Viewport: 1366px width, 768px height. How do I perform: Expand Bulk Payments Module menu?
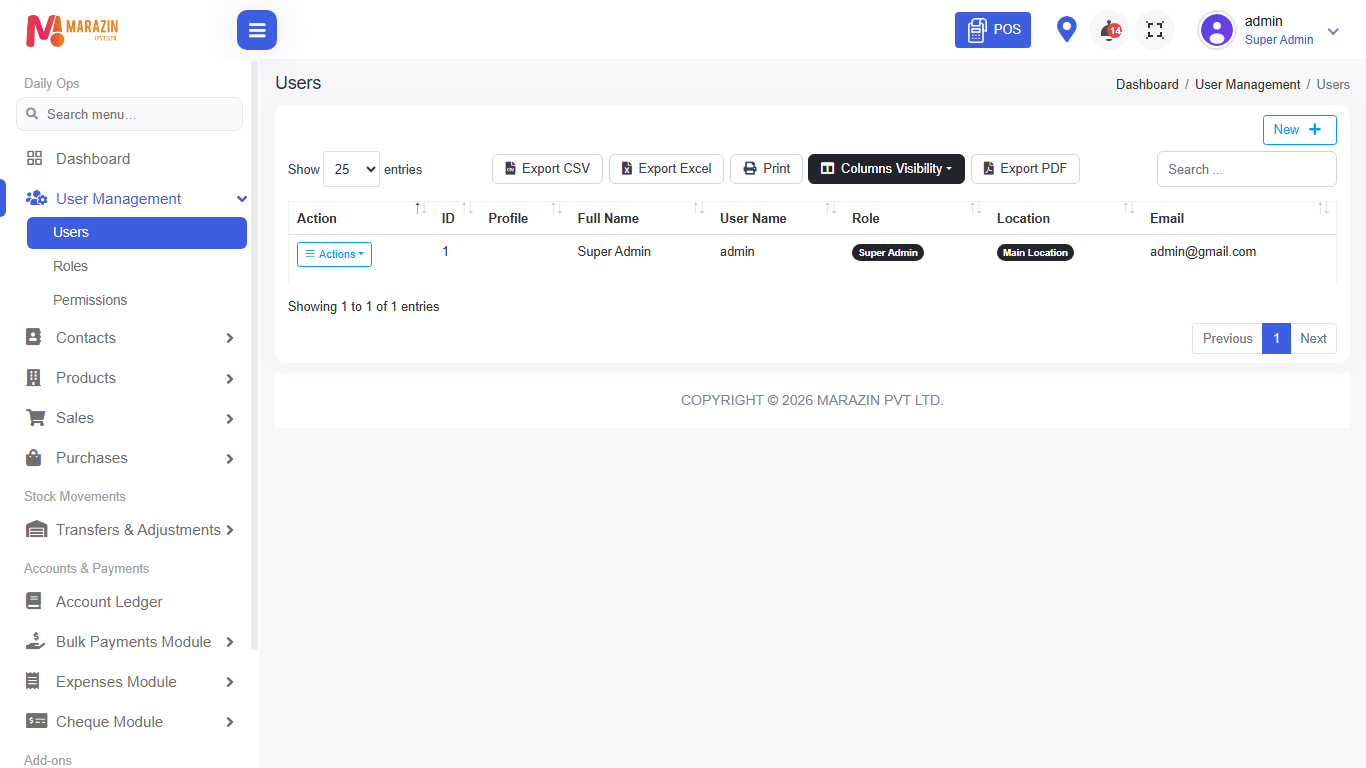(129, 642)
